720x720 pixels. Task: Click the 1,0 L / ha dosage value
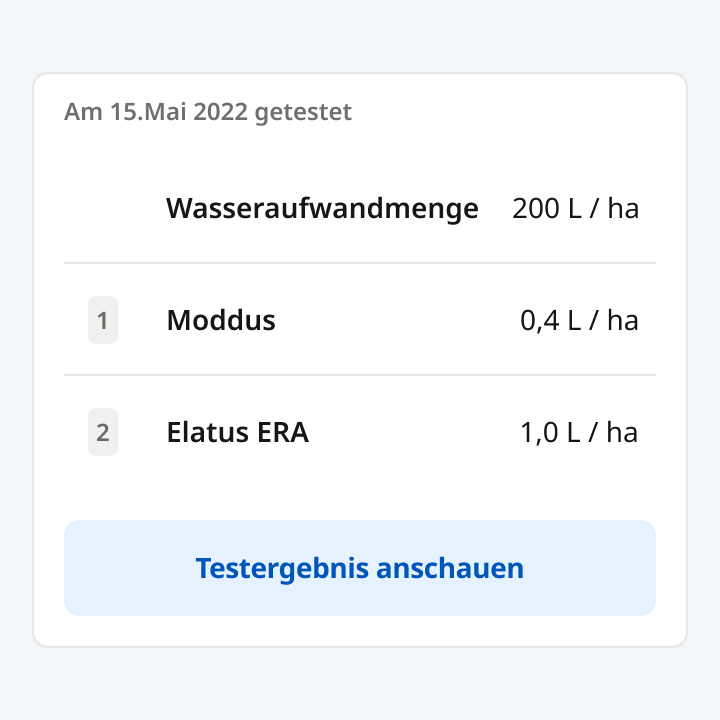(x=579, y=433)
